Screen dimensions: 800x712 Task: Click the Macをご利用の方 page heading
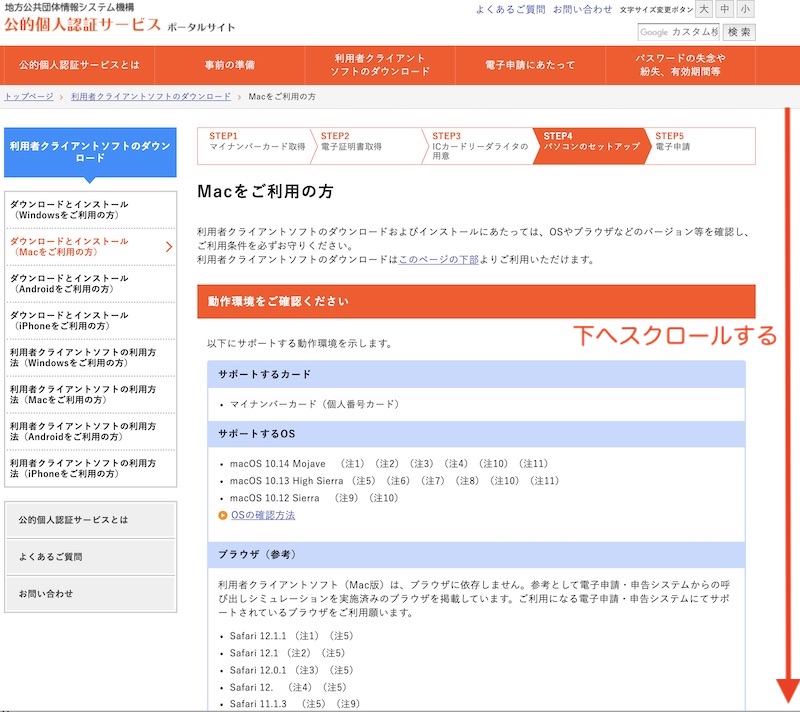pyautogui.click(x=265, y=192)
